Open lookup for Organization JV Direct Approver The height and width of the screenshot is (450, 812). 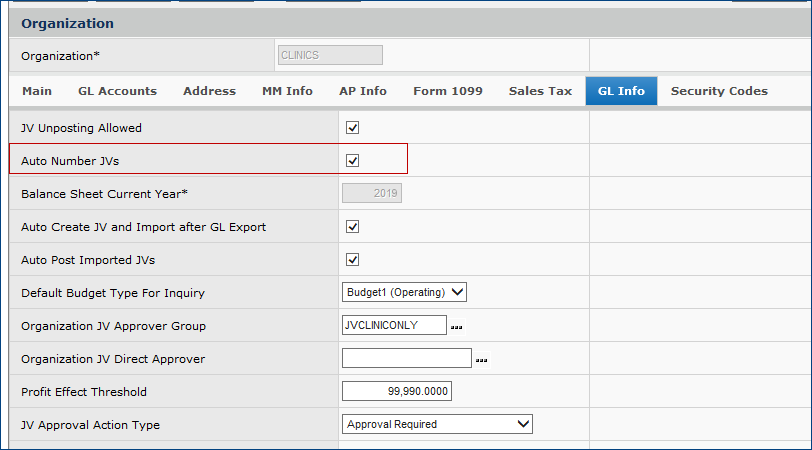480,359
